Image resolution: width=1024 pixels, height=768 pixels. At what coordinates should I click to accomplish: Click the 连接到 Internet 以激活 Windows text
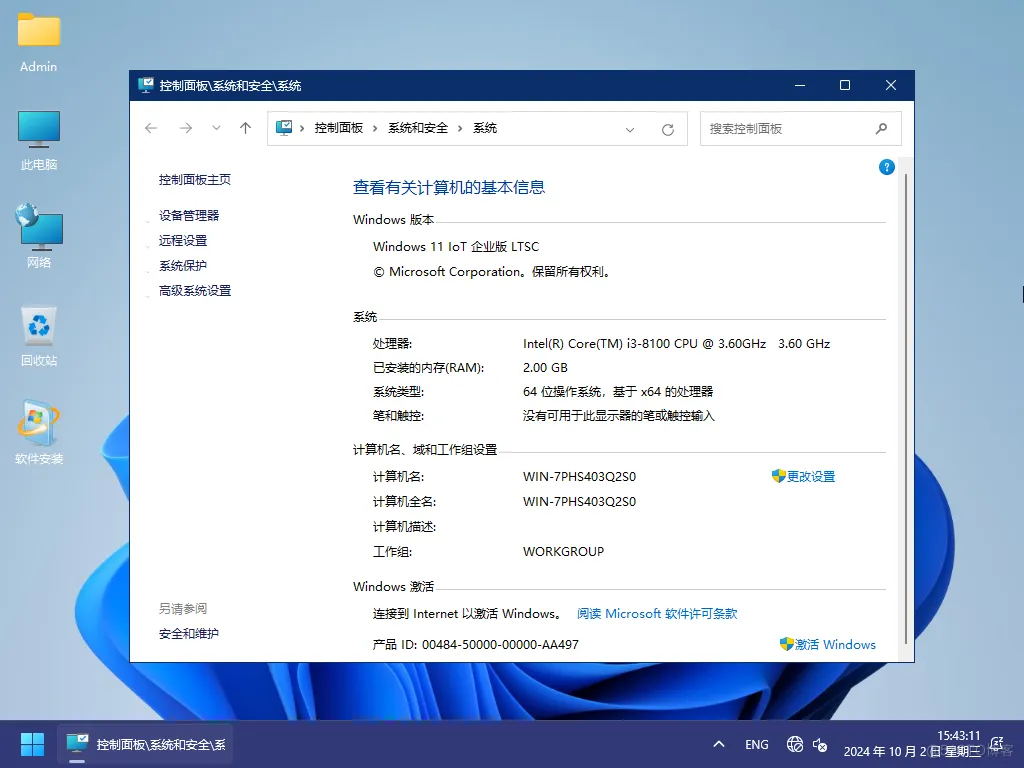(466, 614)
